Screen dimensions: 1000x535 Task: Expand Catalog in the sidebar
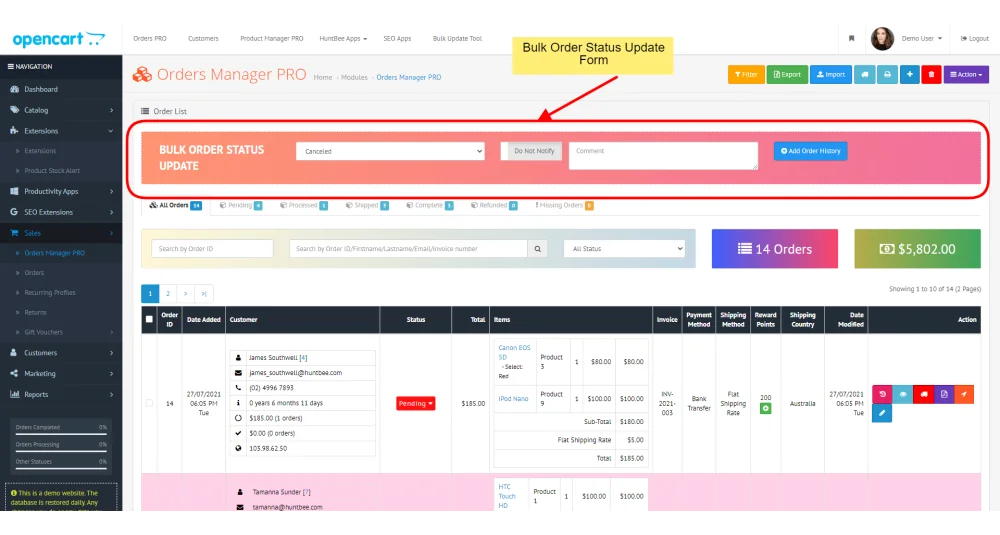pos(61,110)
